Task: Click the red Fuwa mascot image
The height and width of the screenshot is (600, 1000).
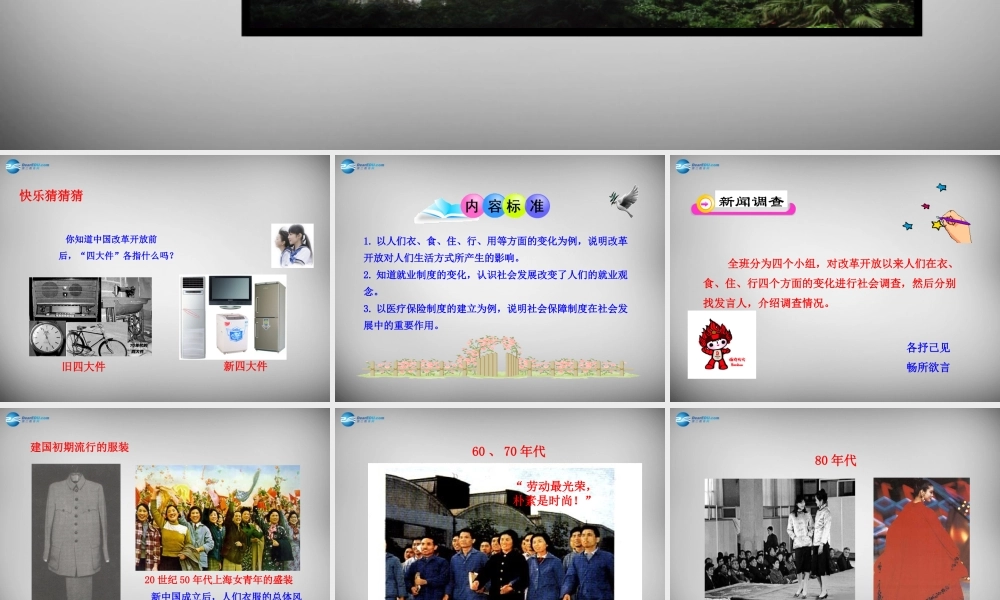Action: (x=721, y=345)
